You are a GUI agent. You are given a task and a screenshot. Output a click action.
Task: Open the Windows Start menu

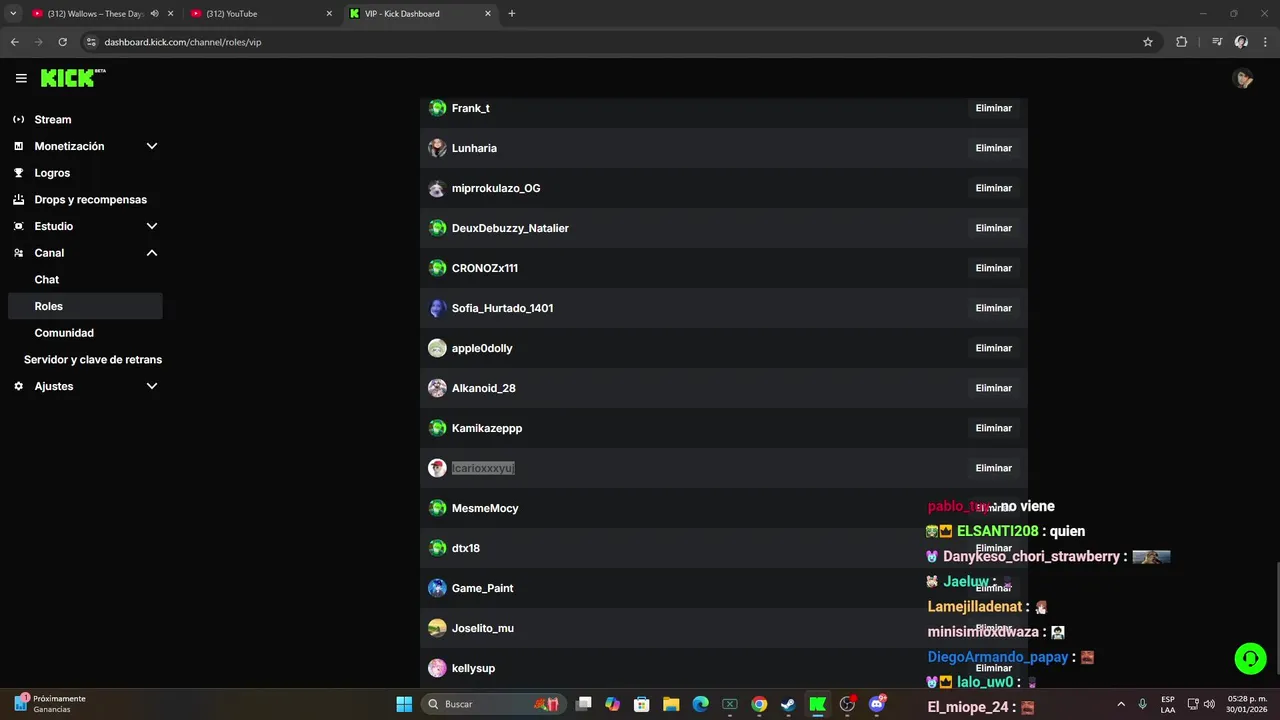[404, 704]
